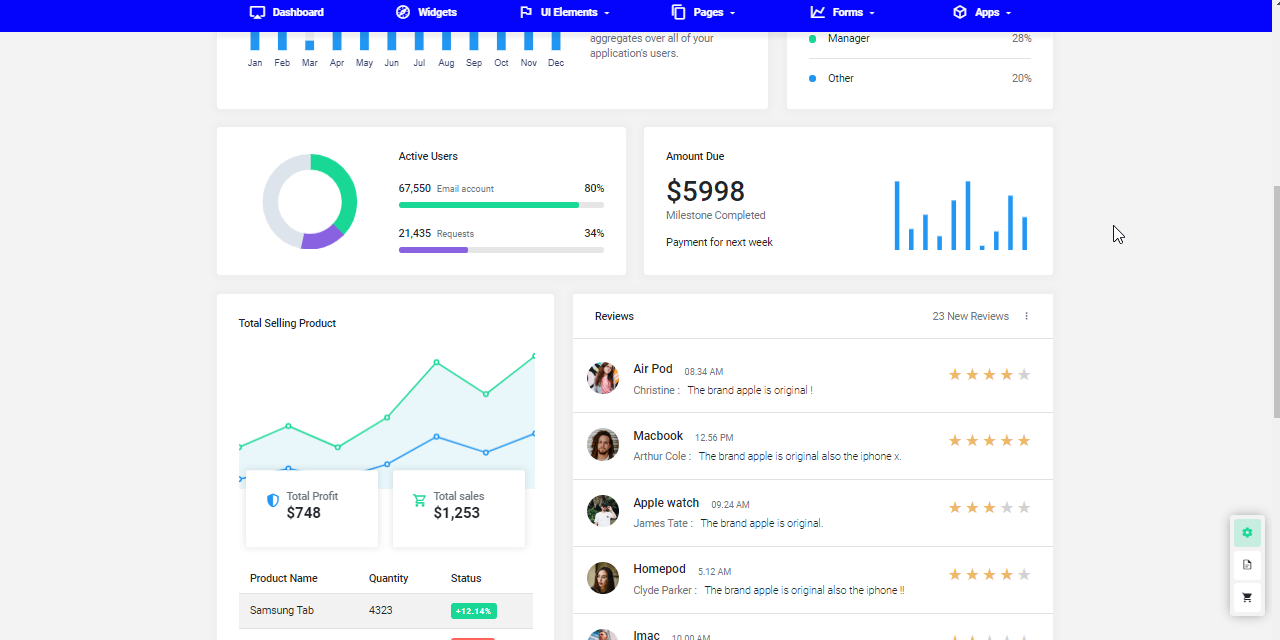The width and height of the screenshot is (1280, 640).
Task: Click the Total sales card
Action: point(459,508)
